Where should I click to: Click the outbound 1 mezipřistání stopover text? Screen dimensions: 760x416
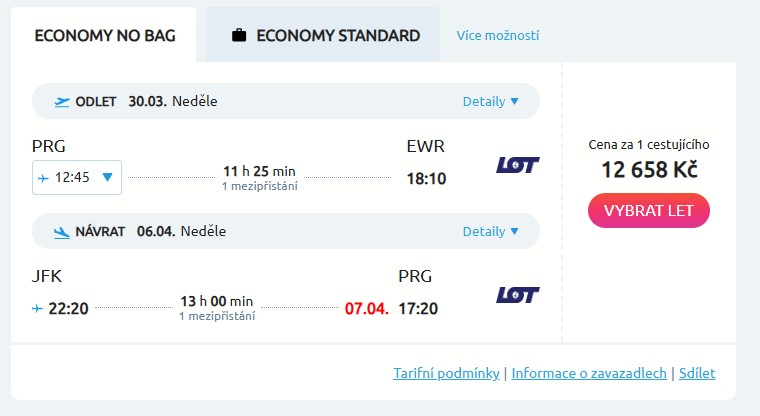pyautogui.click(x=260, y=186)
